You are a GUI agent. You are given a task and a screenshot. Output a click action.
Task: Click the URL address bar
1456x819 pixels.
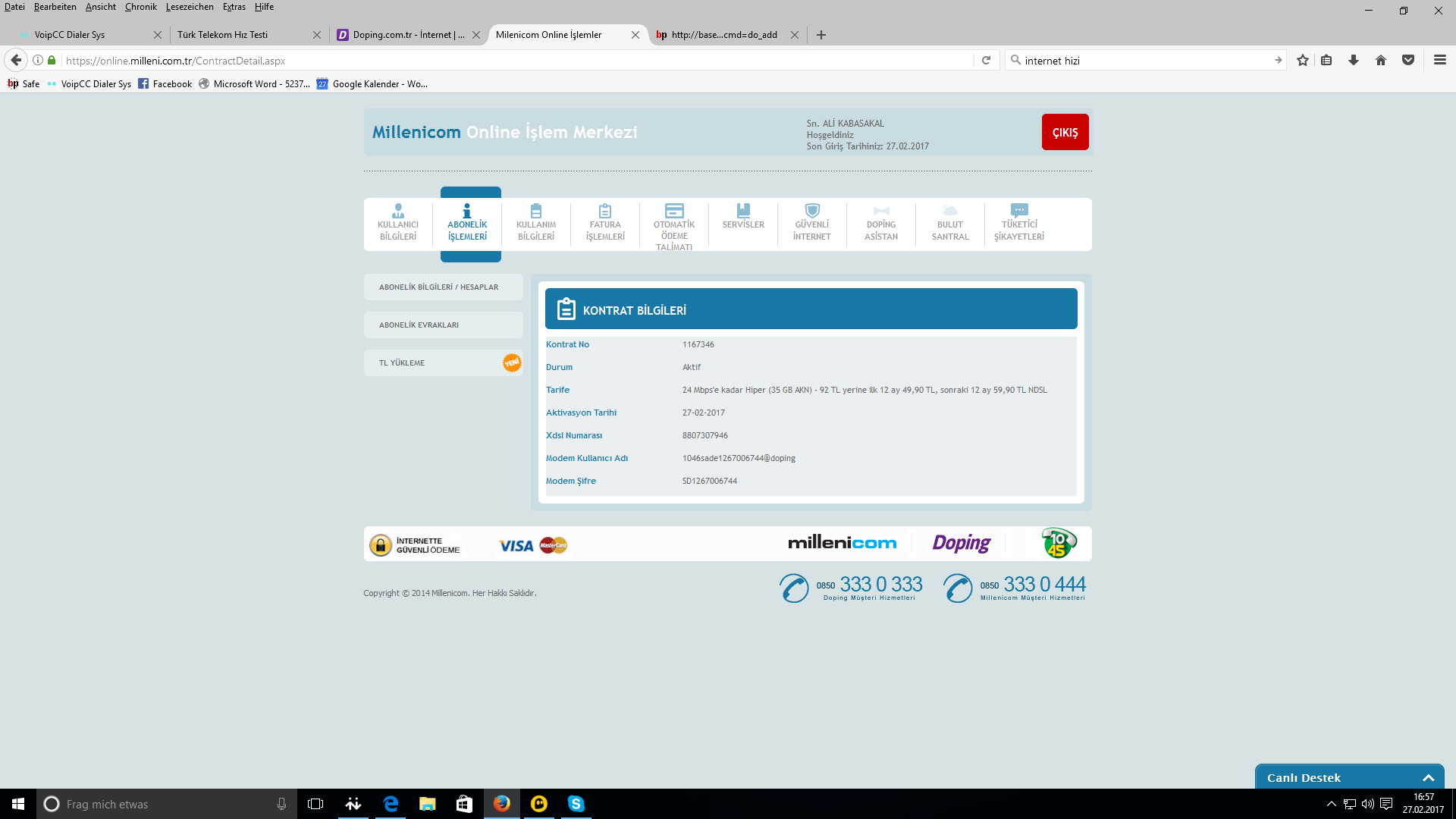pyautogui.click(x=516, y=61)
